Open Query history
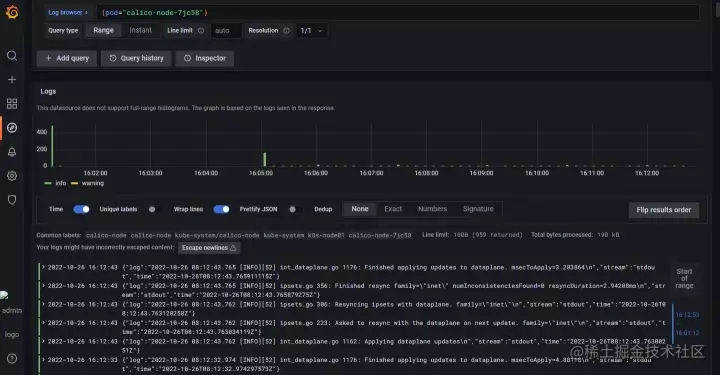 136,58
